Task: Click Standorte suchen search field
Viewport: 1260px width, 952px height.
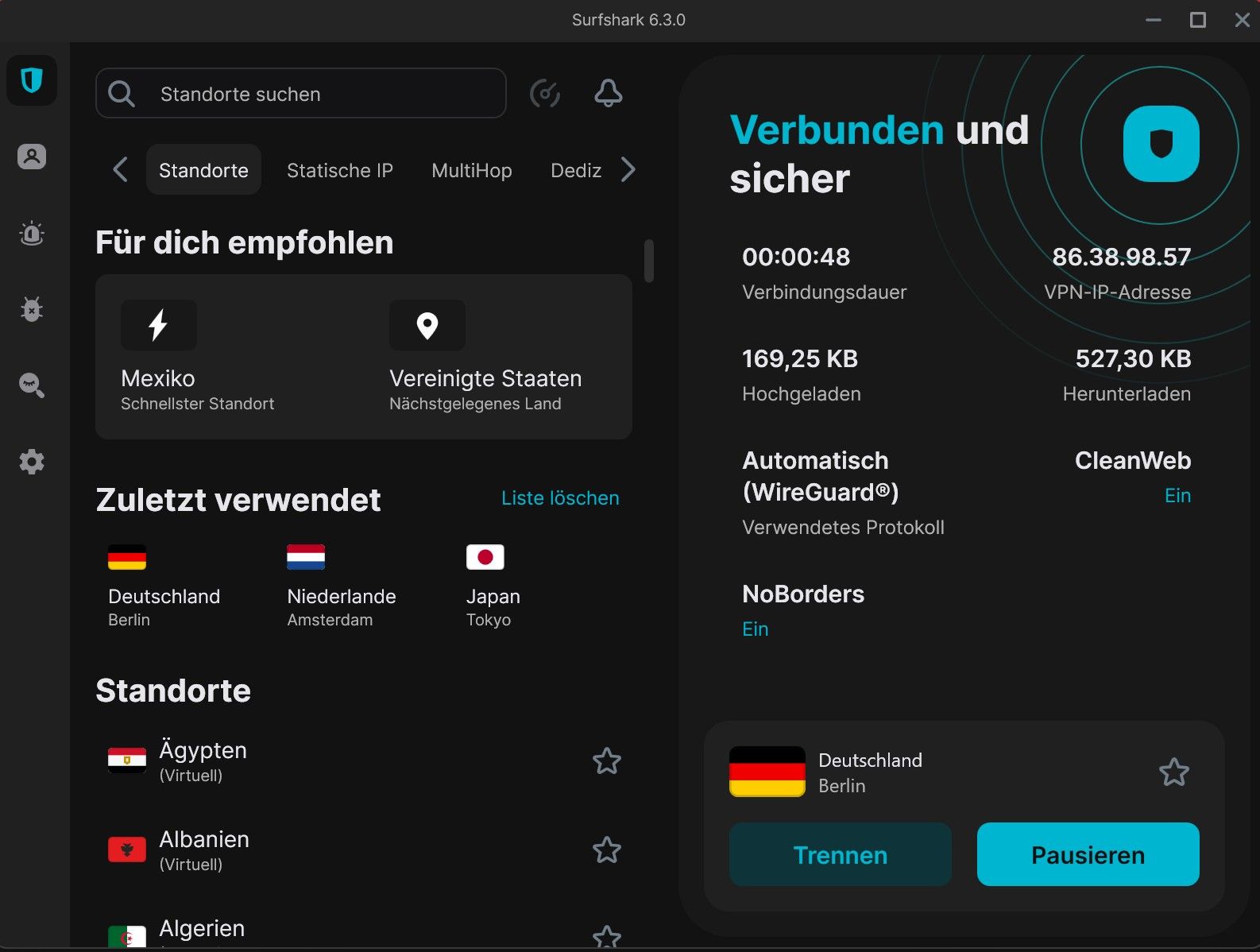Action: (301, 93)
